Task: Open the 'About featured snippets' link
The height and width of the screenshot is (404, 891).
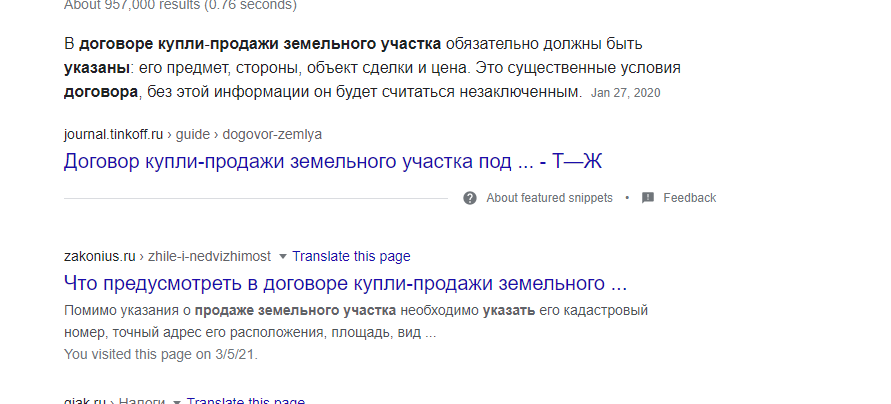Action: pos(549,198)
